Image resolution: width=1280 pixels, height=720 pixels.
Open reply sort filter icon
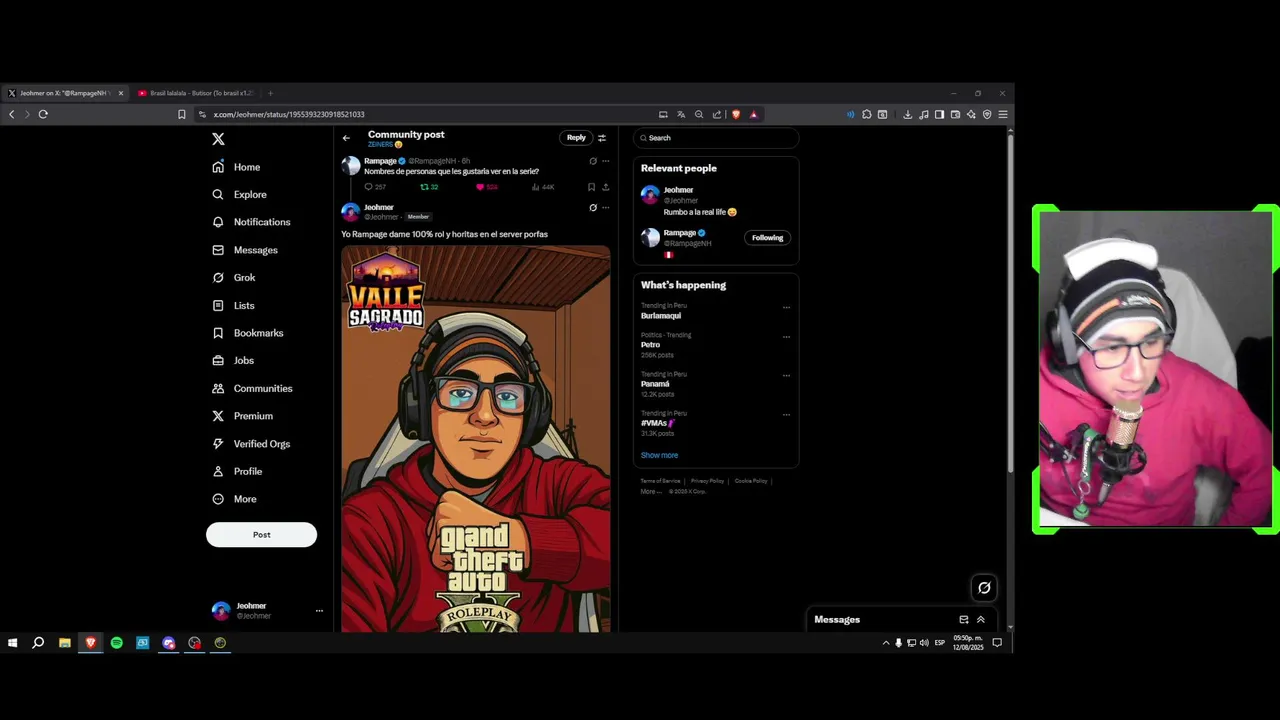click(x=602, y=138)
